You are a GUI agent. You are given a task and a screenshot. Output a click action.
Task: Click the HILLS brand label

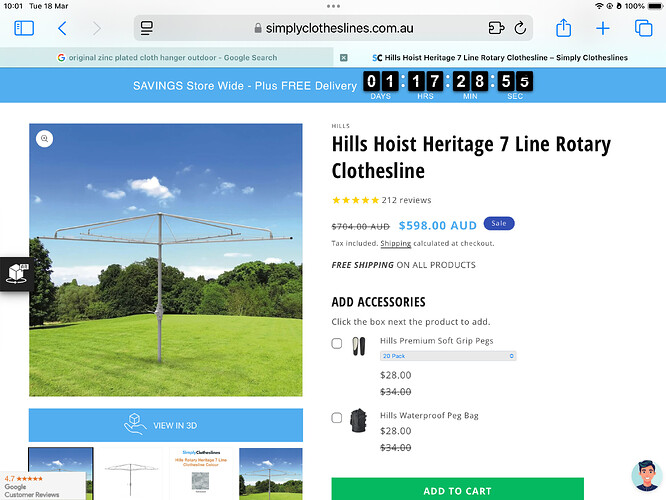341,126
